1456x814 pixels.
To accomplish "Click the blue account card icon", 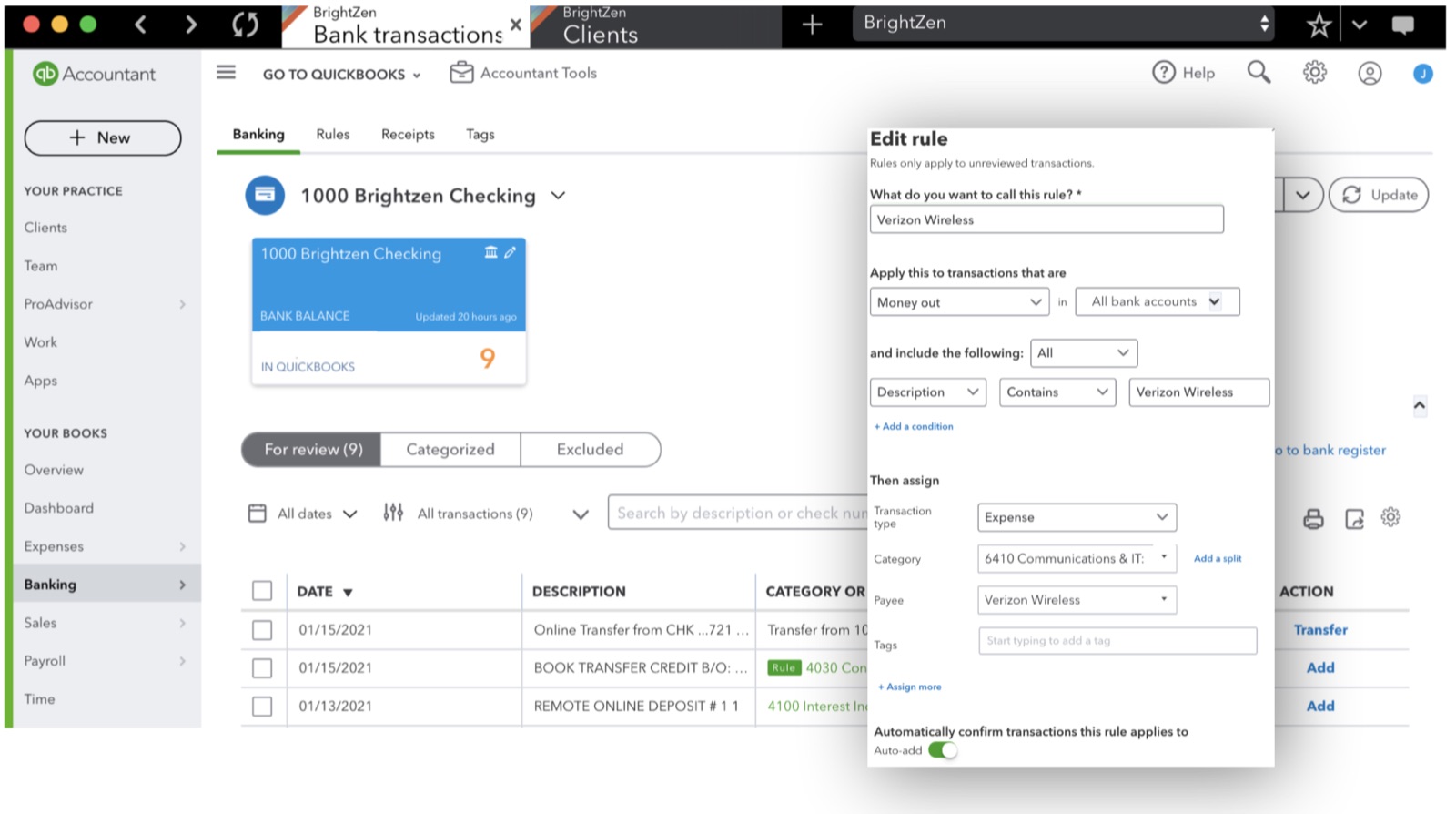I will click(265, 195).
